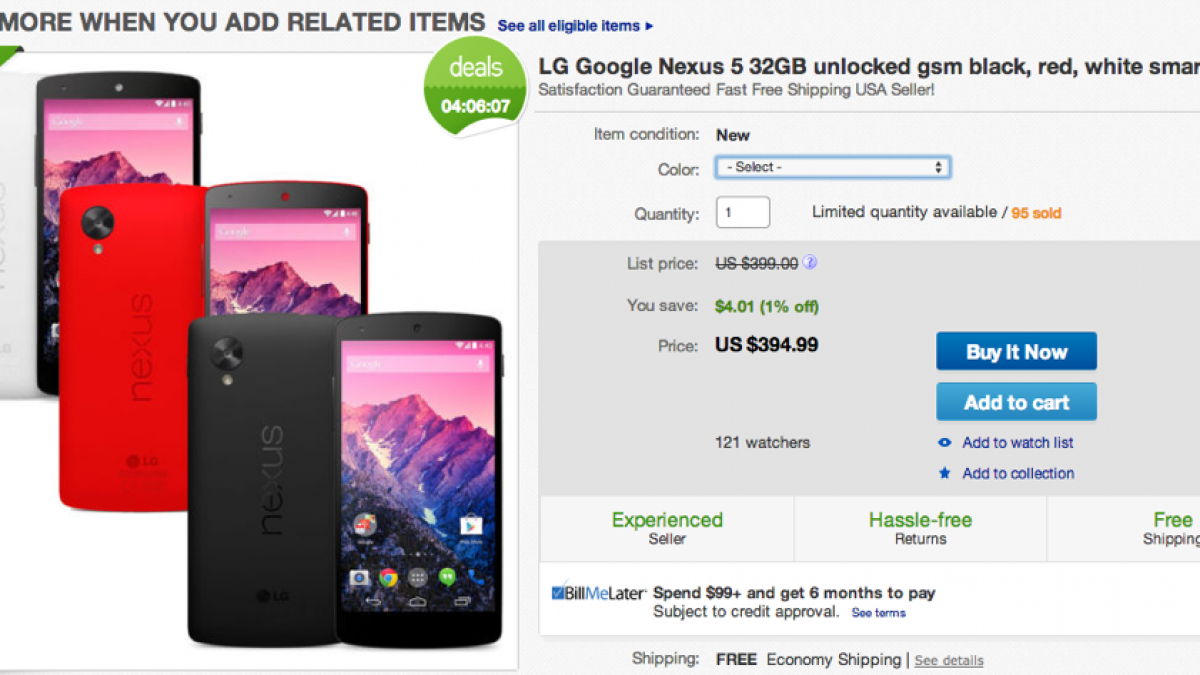Click the camera icon on the black phone screen
1200x675 pixels.
tap(358, 577)
